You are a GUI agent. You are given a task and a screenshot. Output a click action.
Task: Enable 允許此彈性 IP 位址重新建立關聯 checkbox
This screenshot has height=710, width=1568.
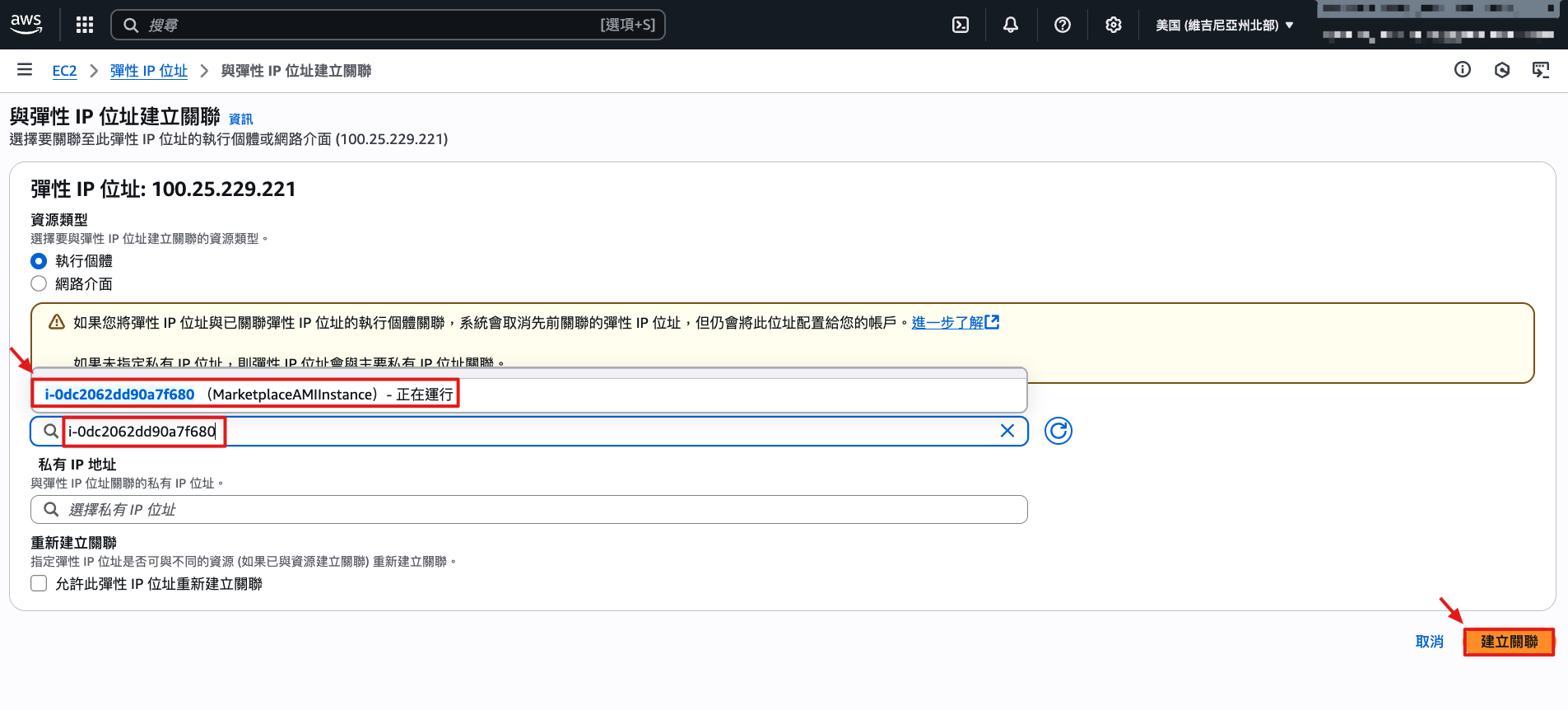(39, 584)
